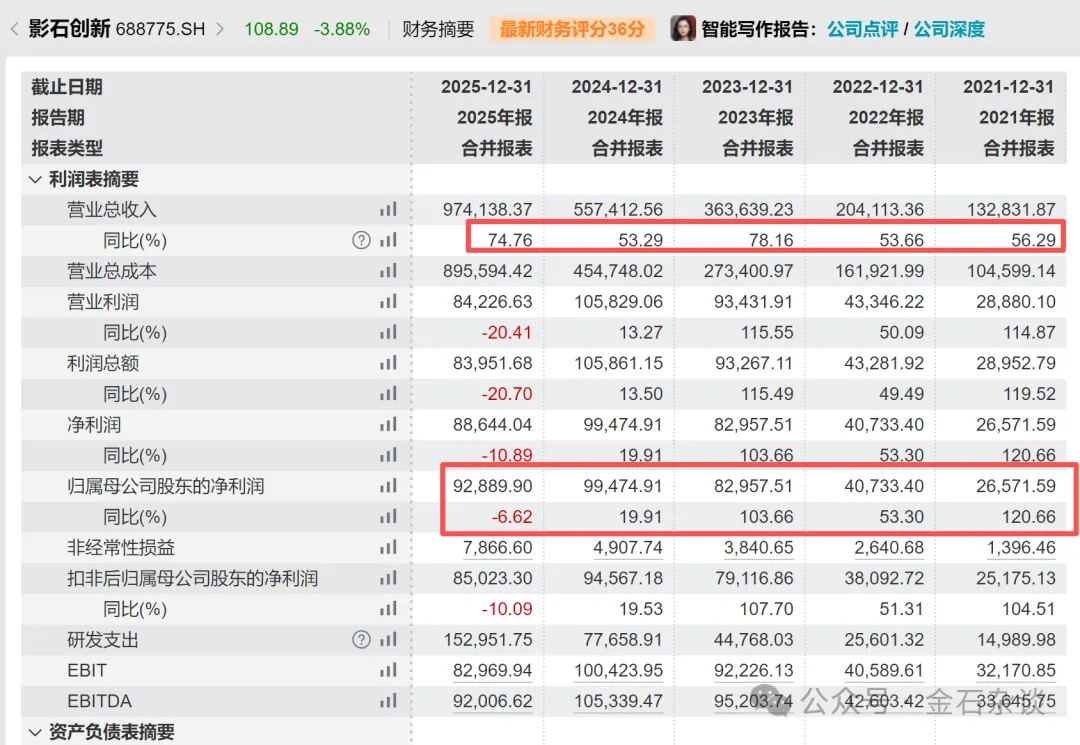The image size is (1080, 745).
Task: Go to next stock via right chevron
Action: [x=220, y=29]
